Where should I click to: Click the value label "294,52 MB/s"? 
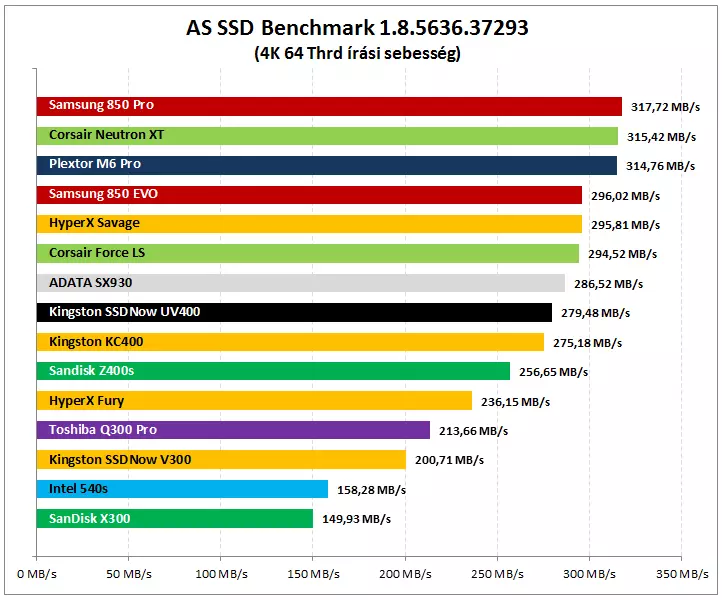[x=623, y=254]
